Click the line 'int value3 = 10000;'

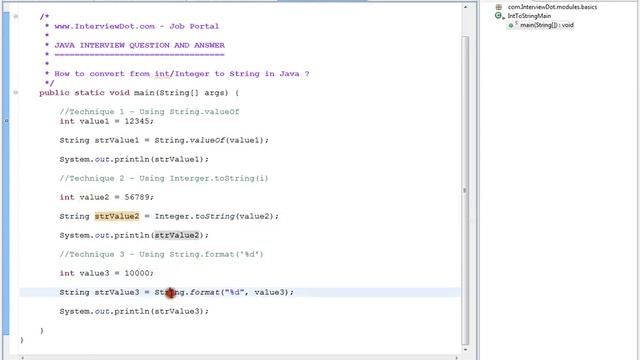107,273
